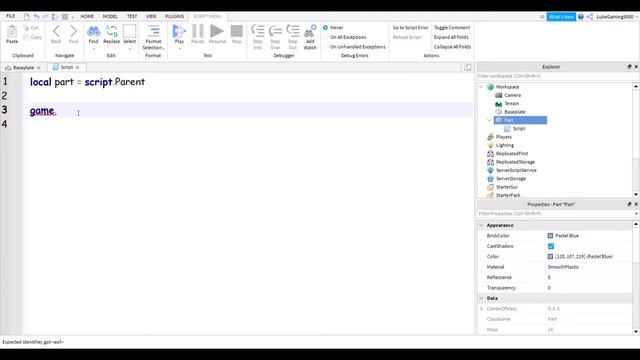Screen dimensions: 640x360
Task: Click the Stop test icon
Action: pos(237,31)
